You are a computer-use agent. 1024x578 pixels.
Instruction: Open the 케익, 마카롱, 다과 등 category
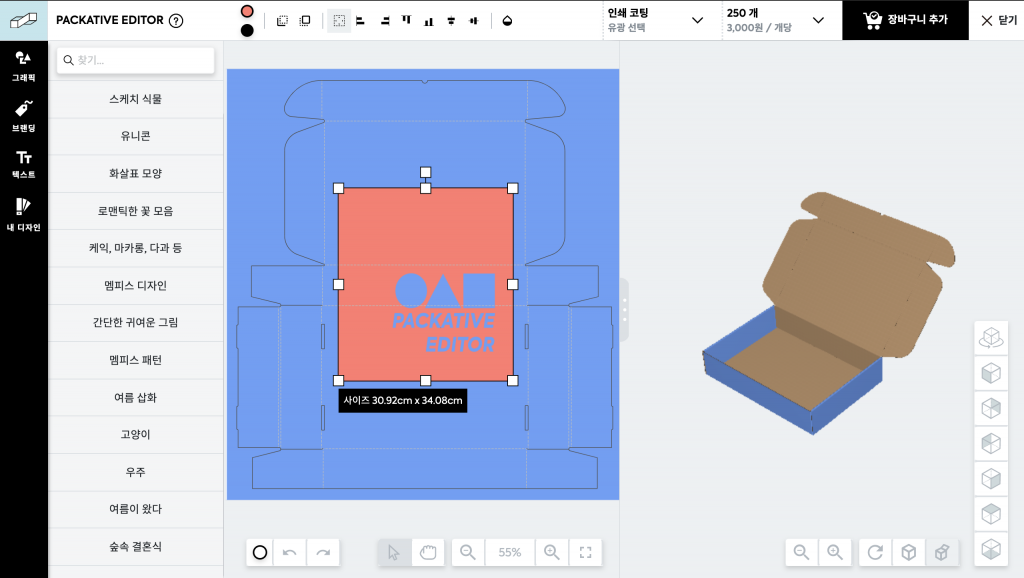136,248
